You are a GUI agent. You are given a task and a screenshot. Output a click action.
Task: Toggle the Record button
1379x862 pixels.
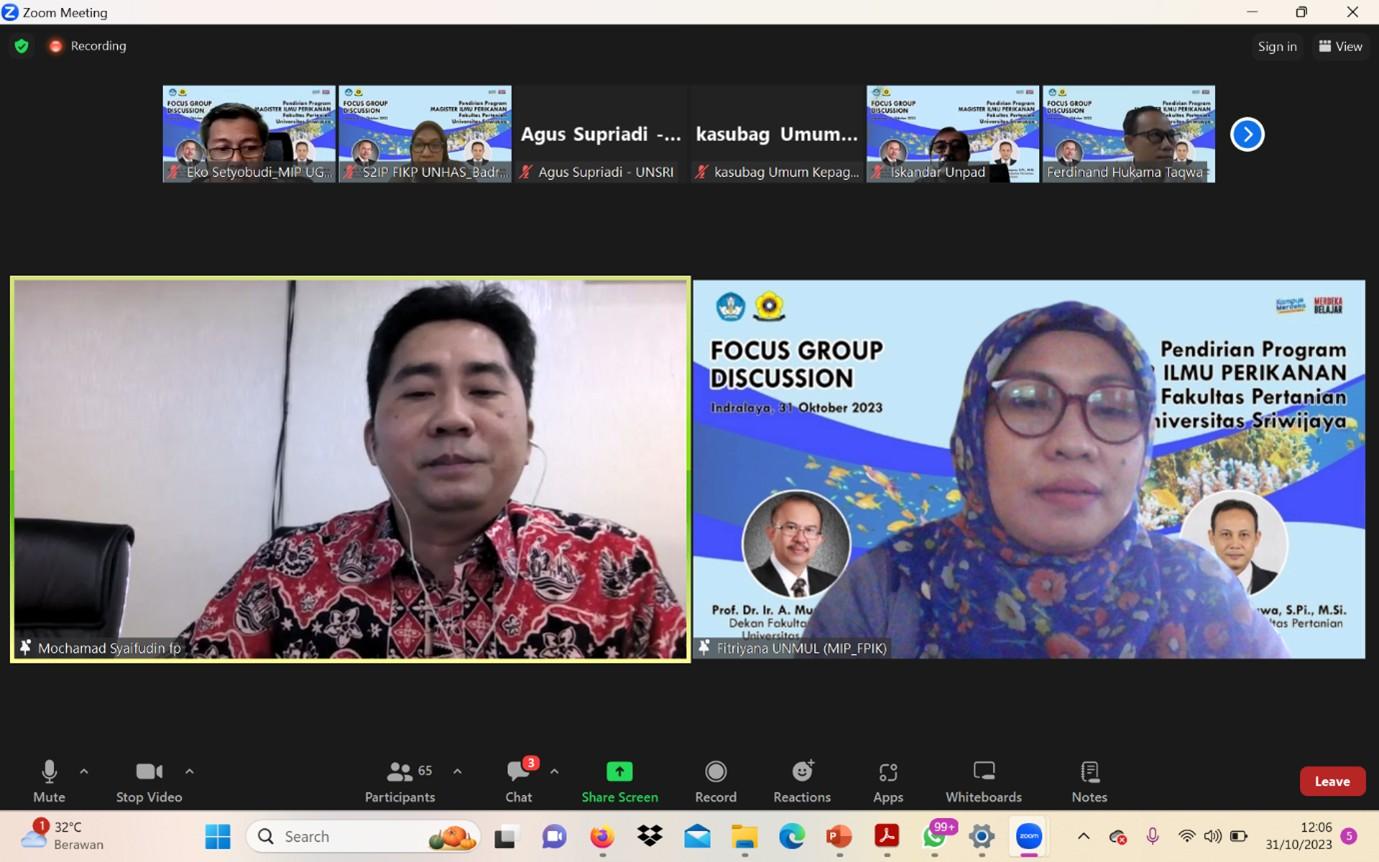(x=715, y=781)
